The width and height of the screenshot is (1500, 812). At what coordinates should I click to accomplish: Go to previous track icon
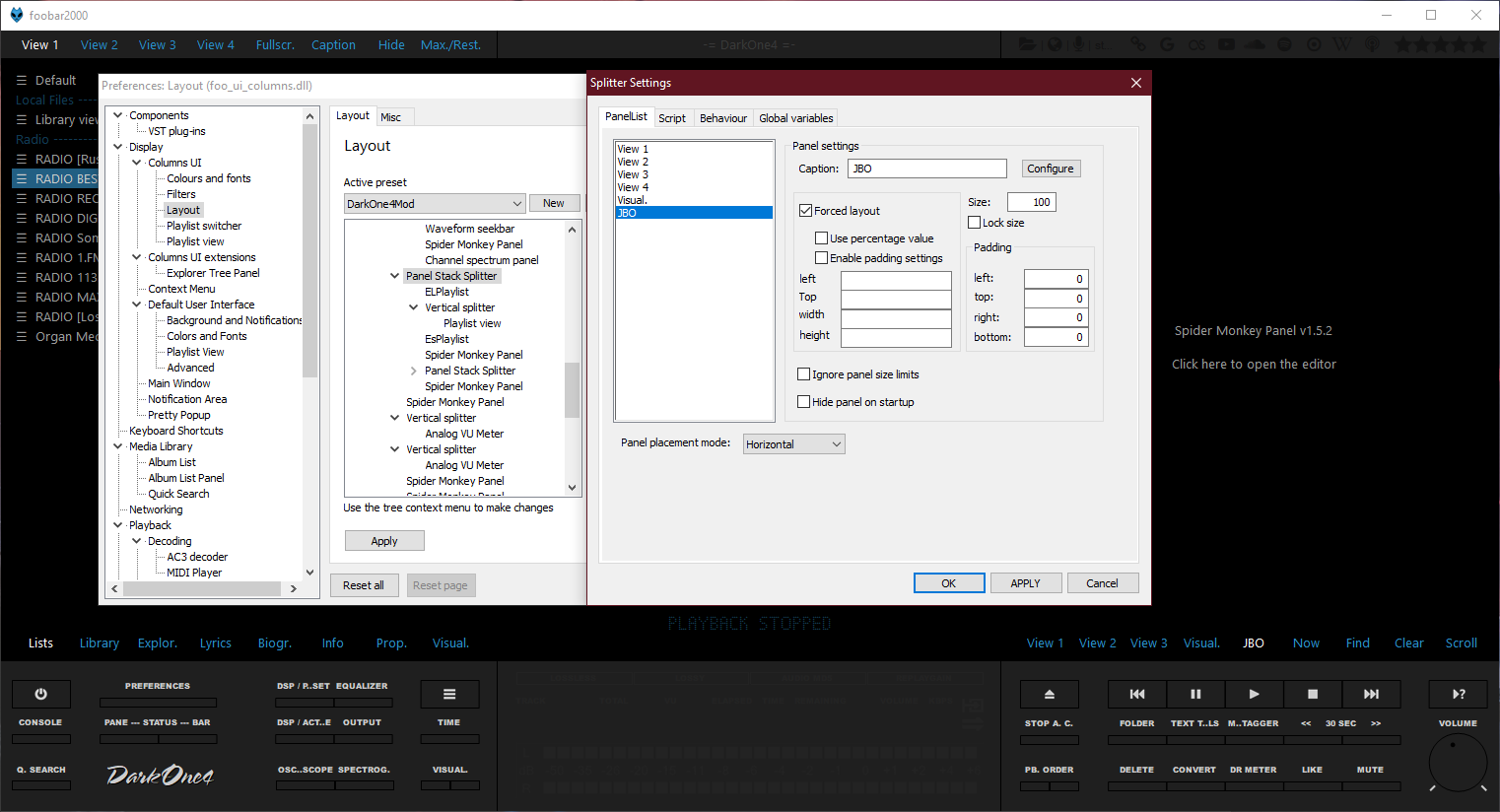point(1136,694)
